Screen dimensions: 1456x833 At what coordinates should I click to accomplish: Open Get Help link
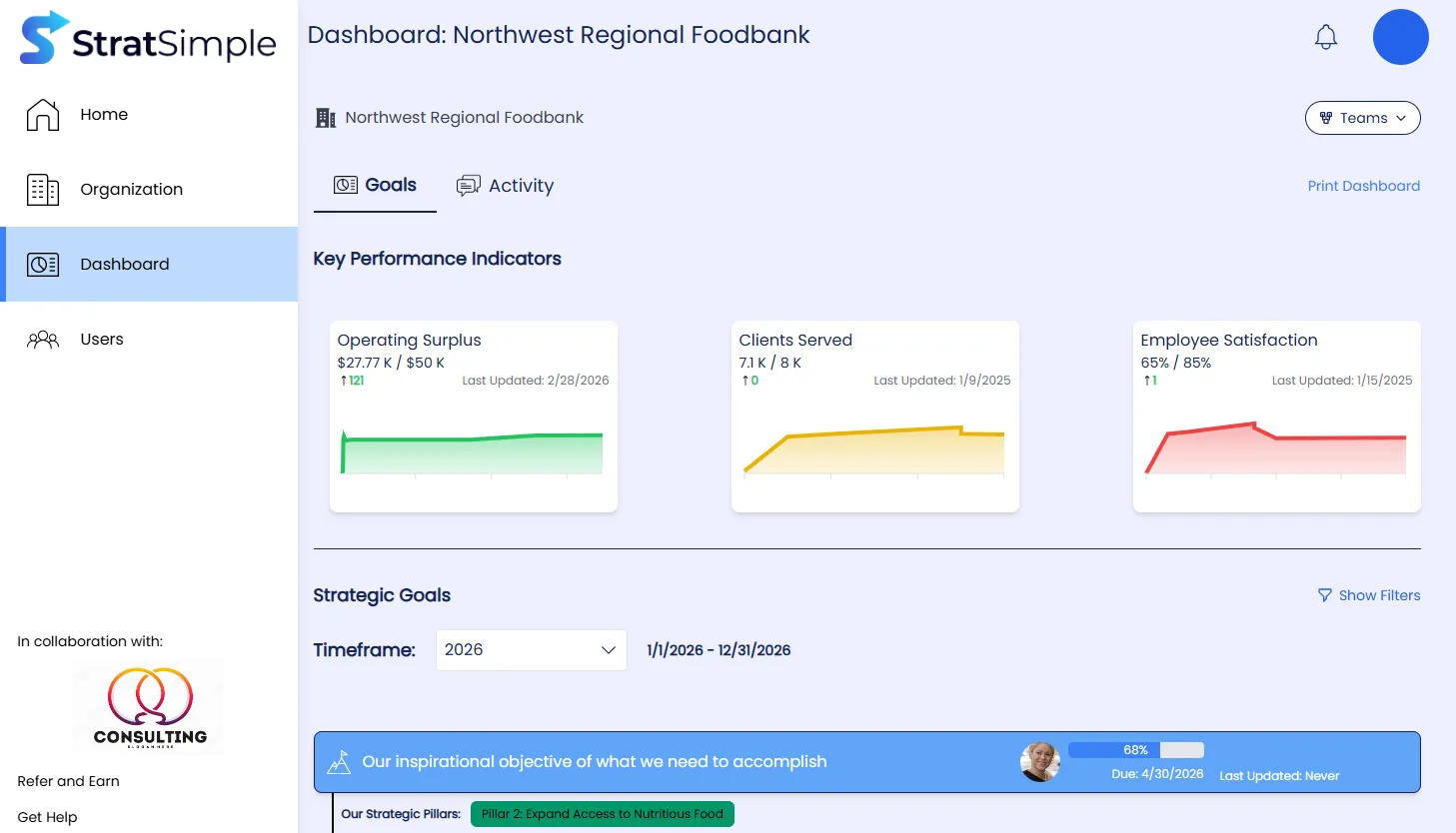coord(47,817)
